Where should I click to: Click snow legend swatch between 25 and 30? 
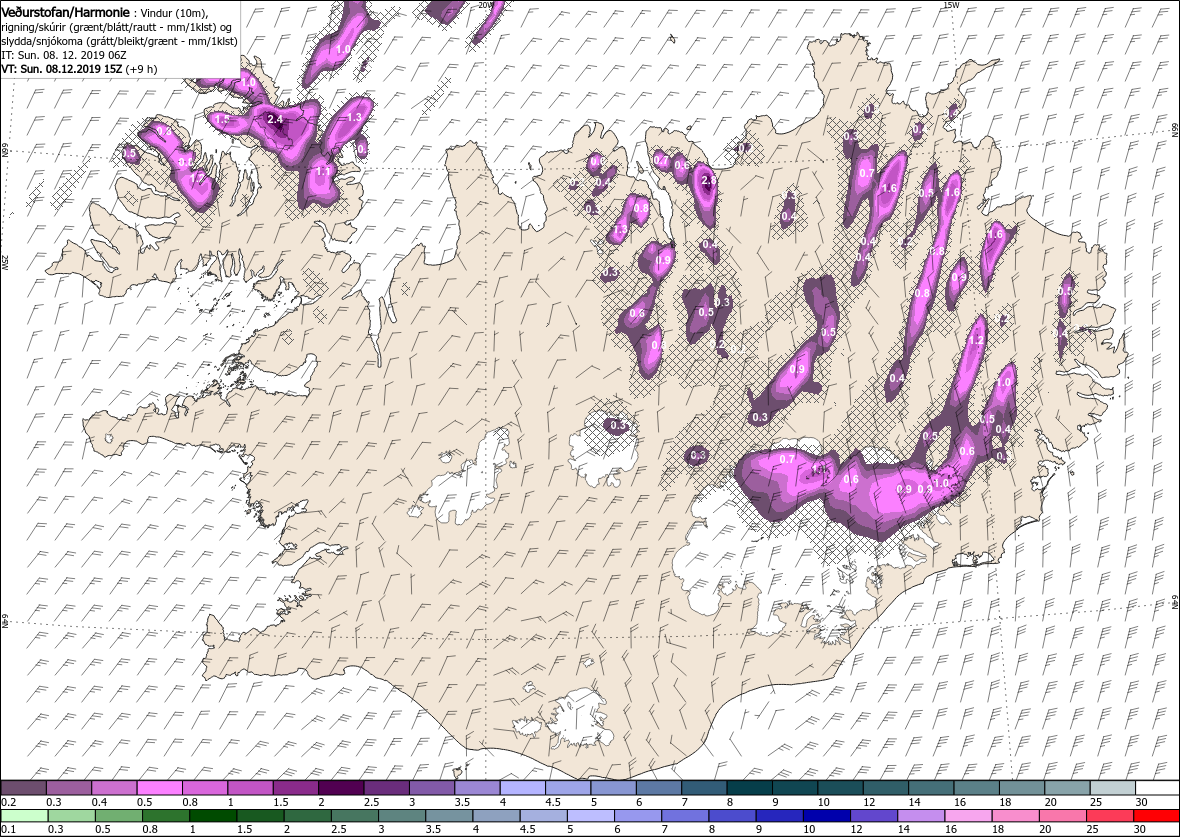tap(1112, 788)
